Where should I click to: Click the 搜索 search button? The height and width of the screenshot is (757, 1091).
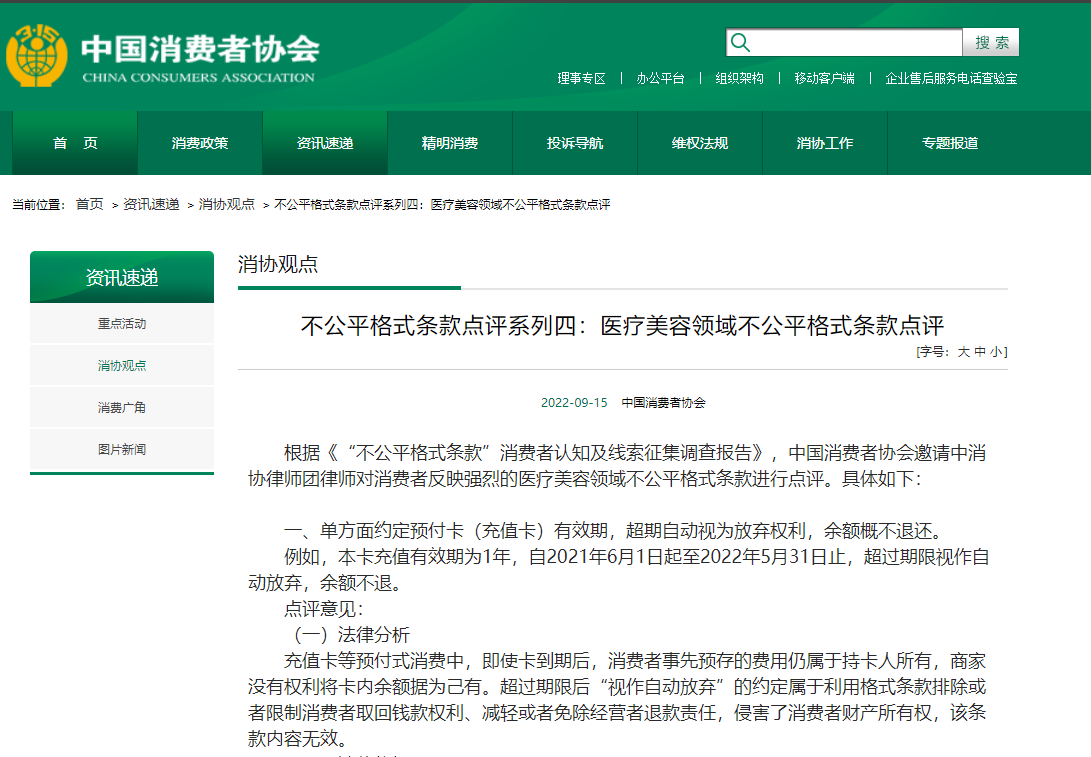991,42
